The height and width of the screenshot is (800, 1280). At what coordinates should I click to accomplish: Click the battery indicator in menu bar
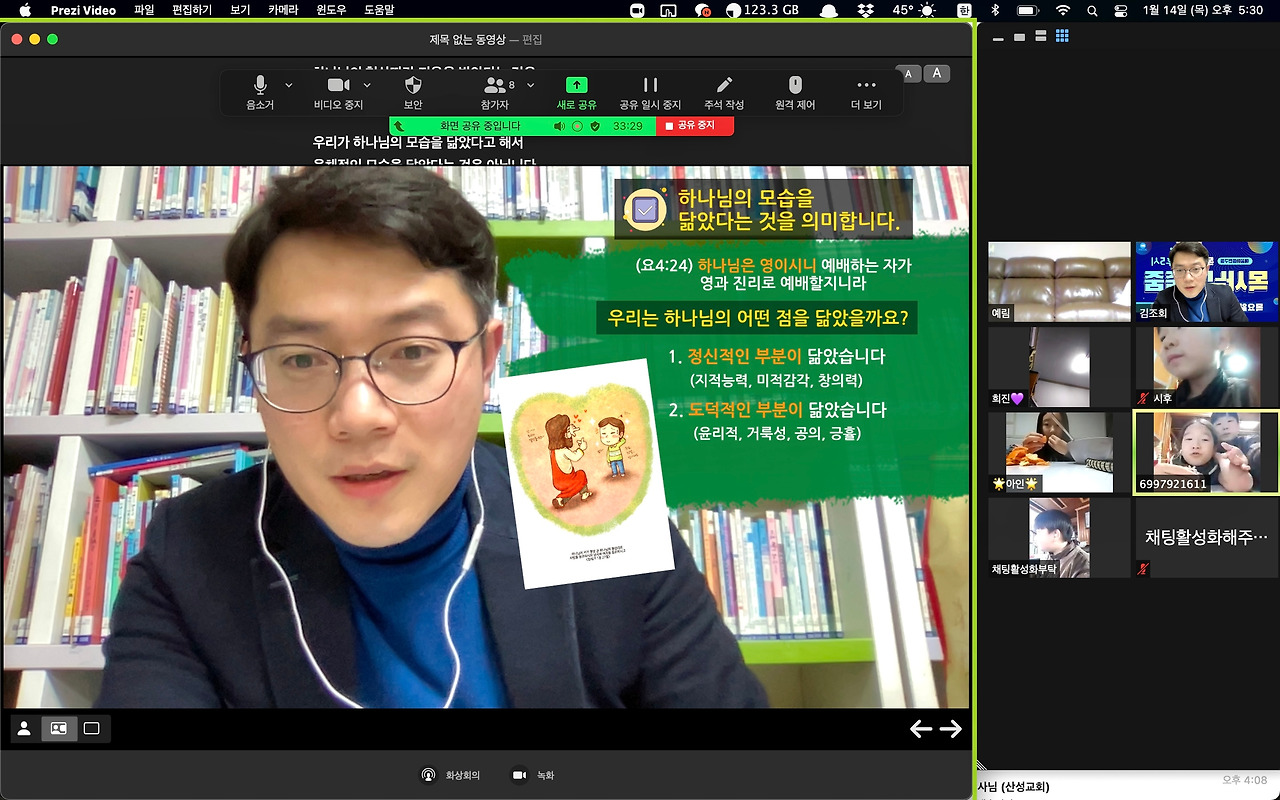[1027, 10]
